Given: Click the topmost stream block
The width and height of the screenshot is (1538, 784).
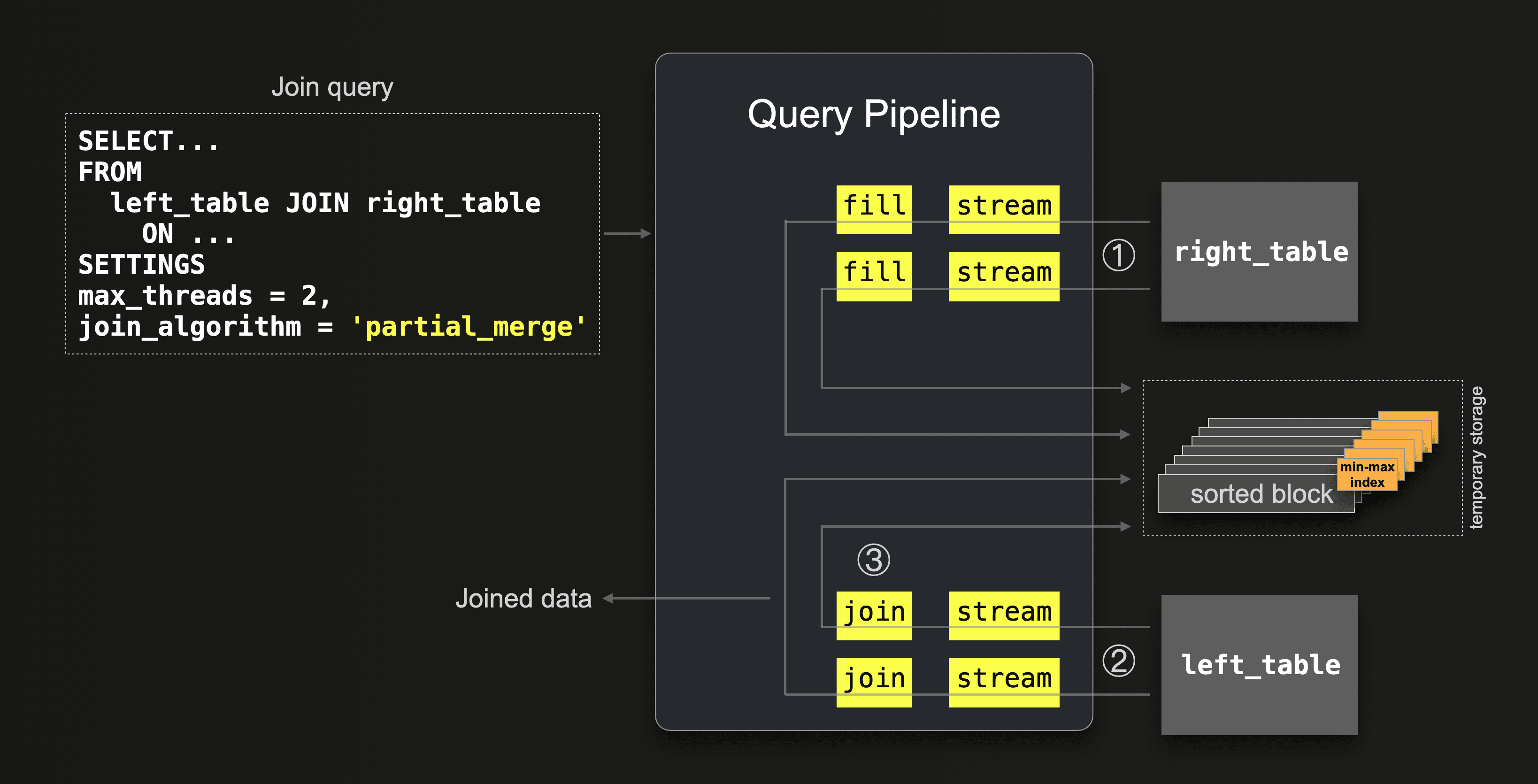Looking at the screenshot, I should click(x=1003, y=209).
